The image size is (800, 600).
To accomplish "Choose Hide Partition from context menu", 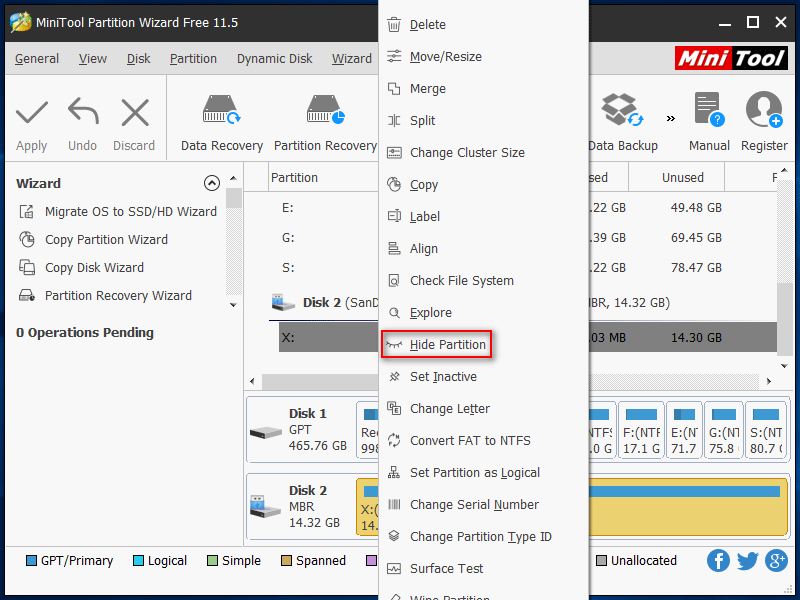I will [437, 344].
